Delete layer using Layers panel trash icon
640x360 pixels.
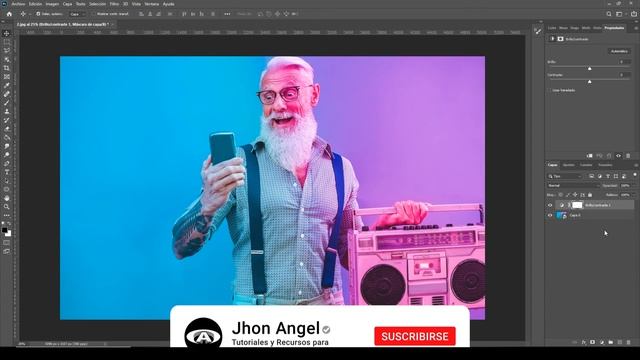629,342
